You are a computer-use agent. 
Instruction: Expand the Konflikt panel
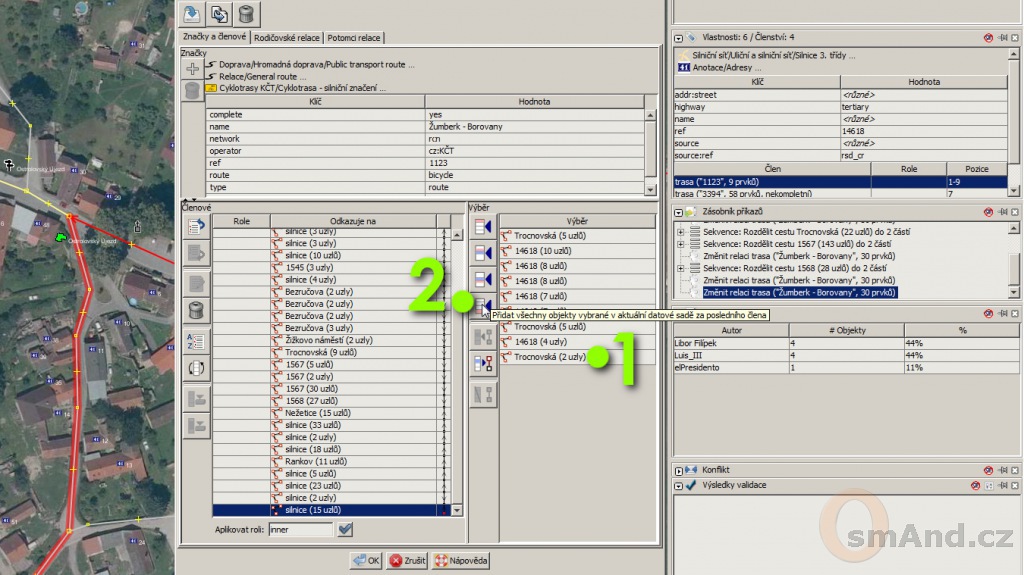[x=679, y=470]
